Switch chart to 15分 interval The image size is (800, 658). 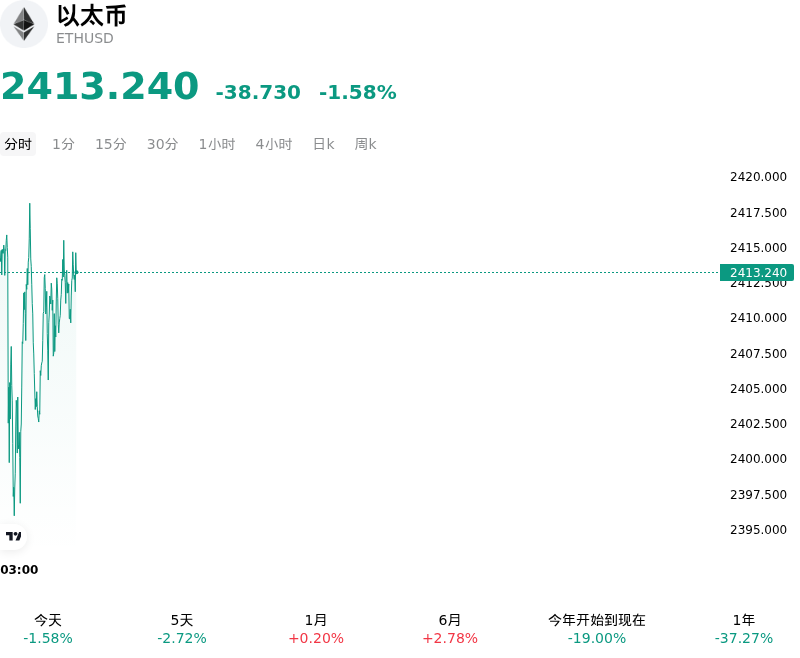tap(111, 144)
